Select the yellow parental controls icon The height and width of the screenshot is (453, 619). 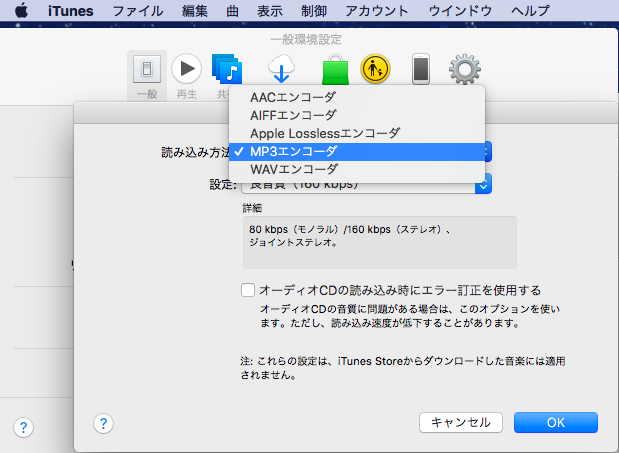(375, 69)
